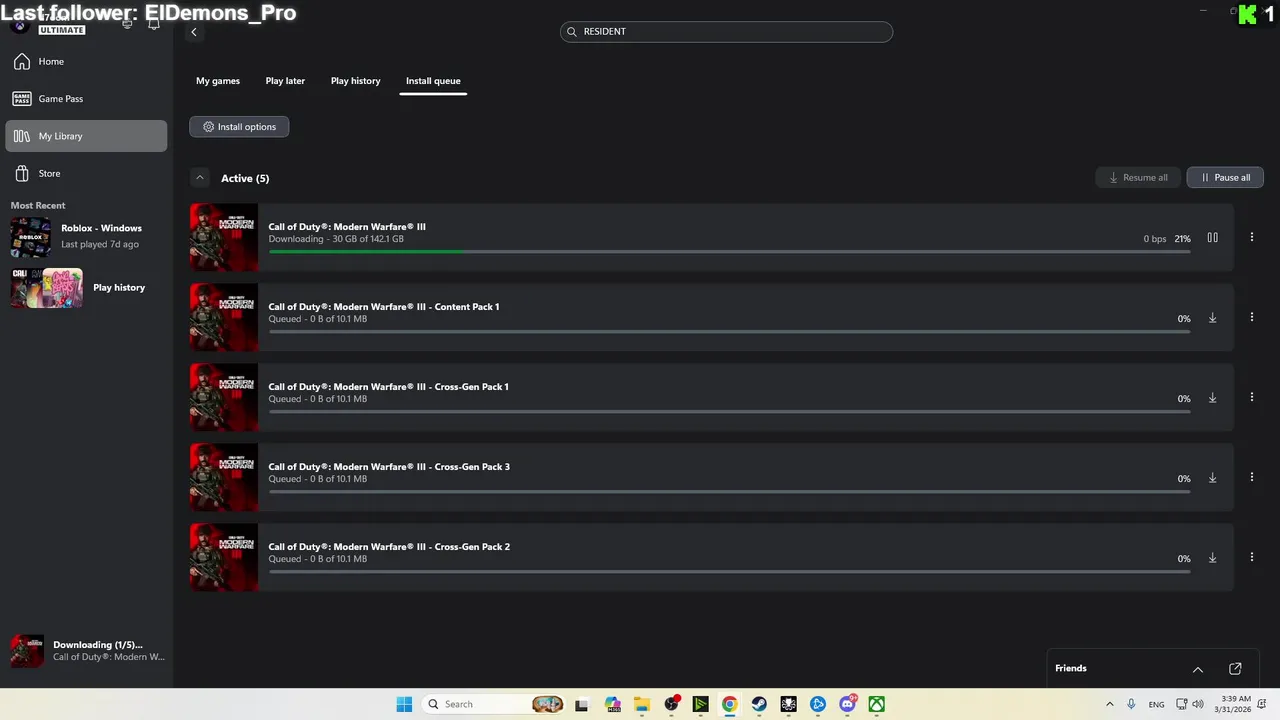The width and height of the screenshot is (1280, 720).
Task: Go back with the back arrow
Action: (194, 32)
